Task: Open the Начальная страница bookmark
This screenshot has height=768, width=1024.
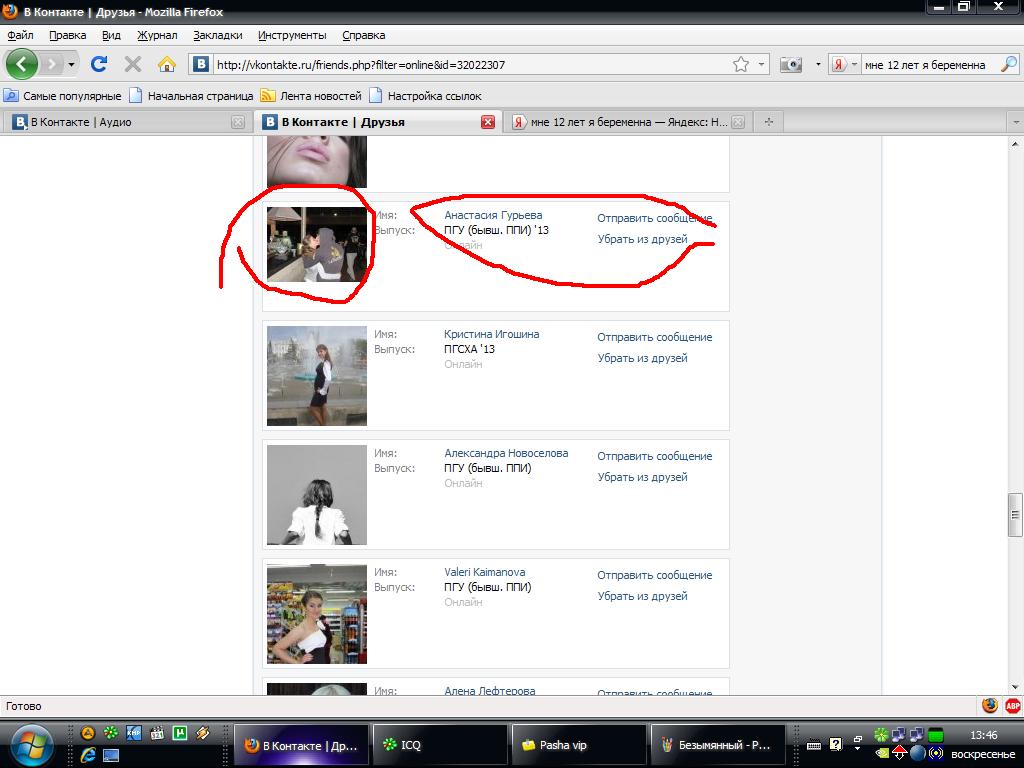Action: tap(191, 96)
